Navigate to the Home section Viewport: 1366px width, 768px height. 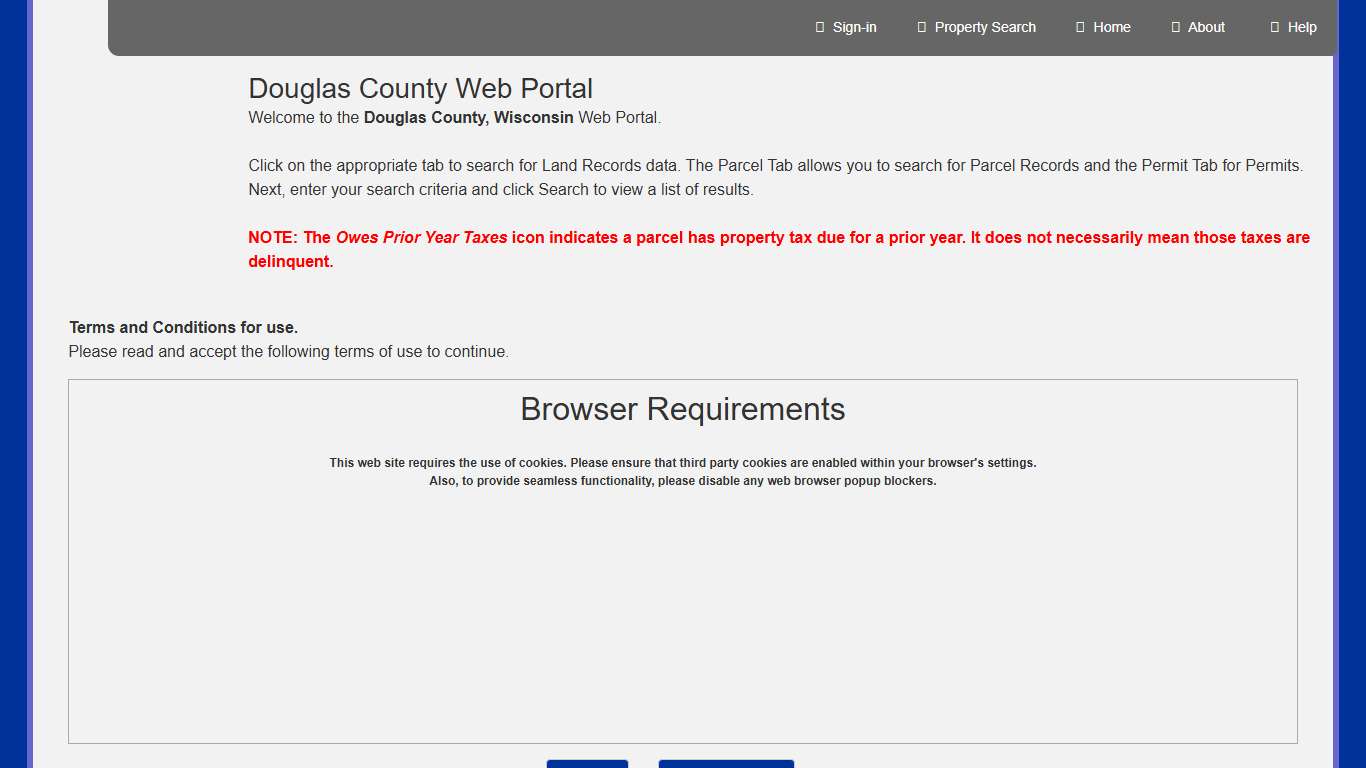pyautogui.click(x=1112, y=27)
